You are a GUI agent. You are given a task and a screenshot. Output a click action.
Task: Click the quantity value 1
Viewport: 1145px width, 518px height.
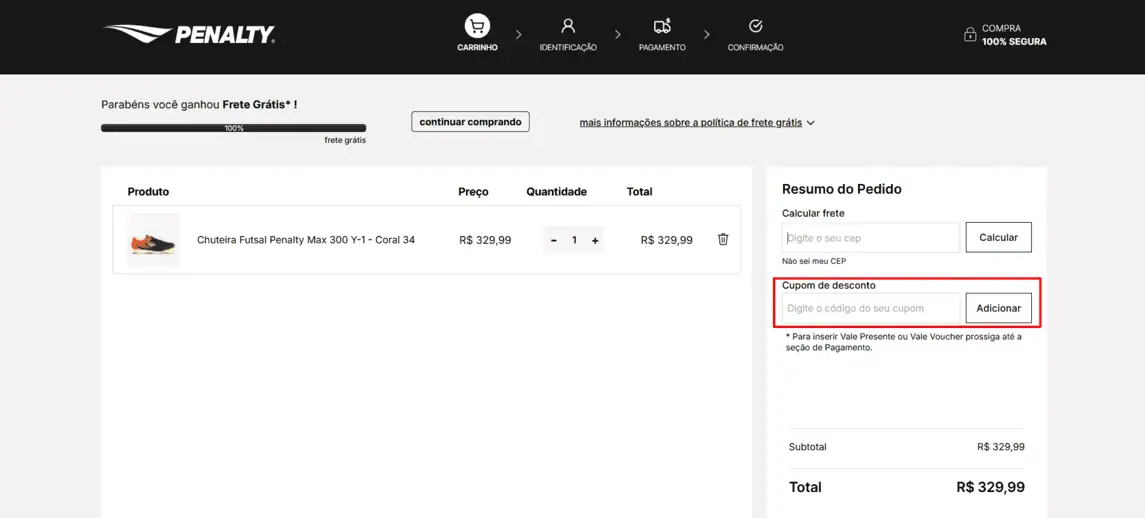575,240
